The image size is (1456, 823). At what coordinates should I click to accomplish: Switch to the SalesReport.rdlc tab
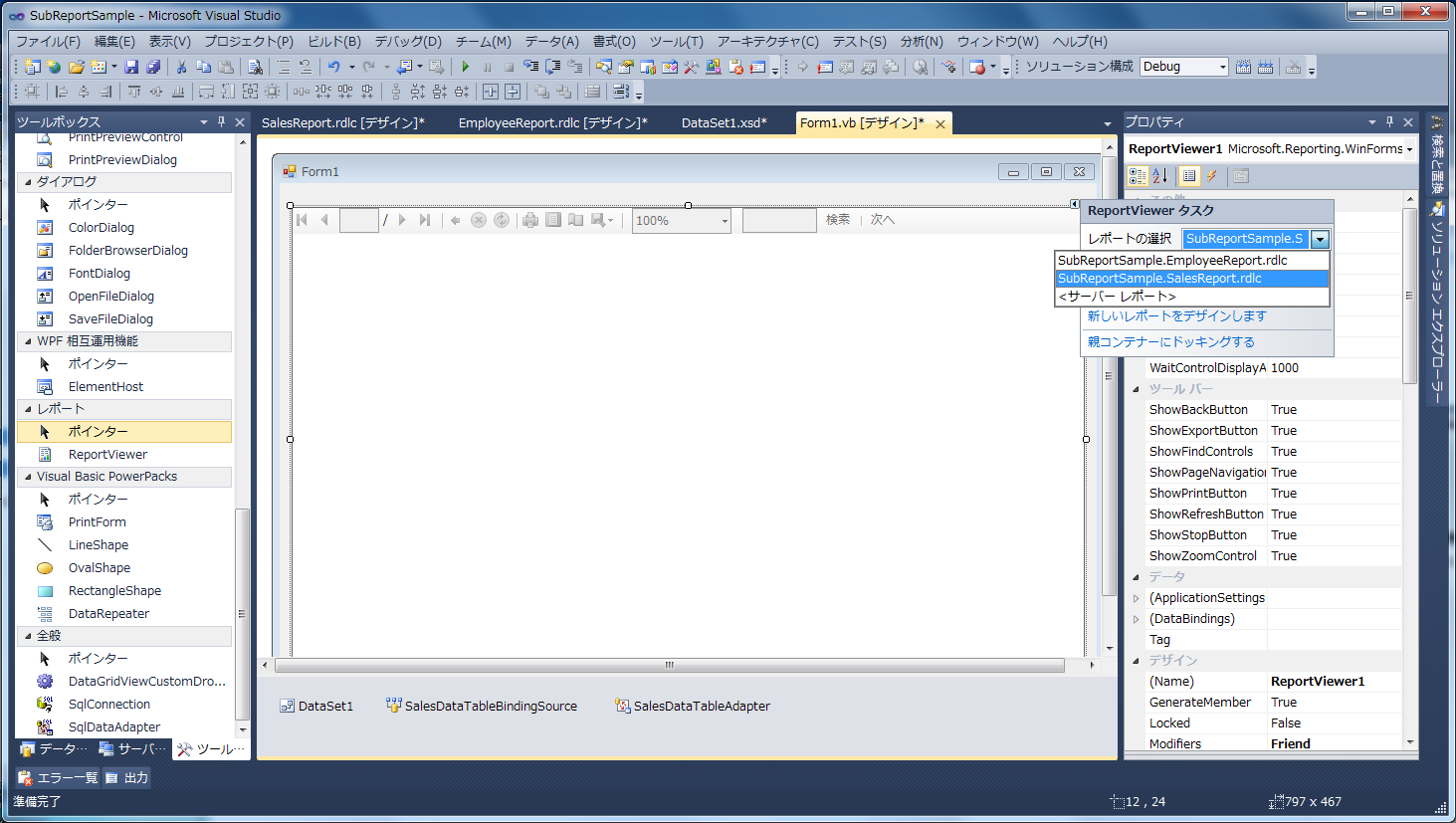pos(343,122)
